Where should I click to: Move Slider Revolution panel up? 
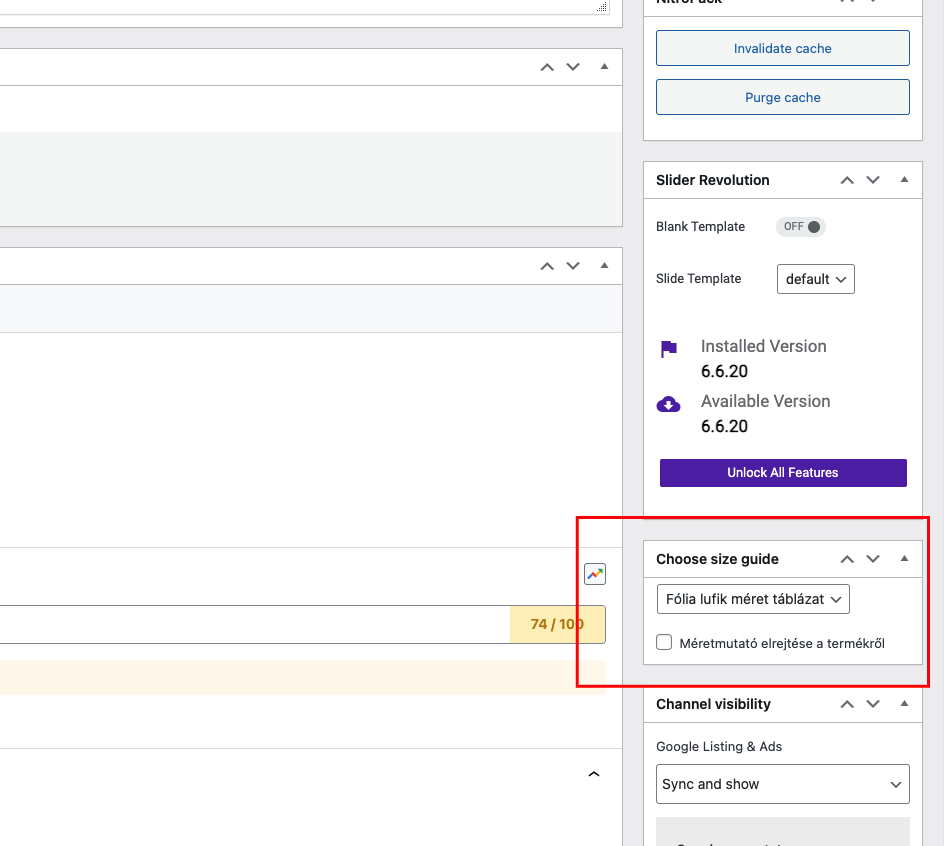click(x=847, y=180)
